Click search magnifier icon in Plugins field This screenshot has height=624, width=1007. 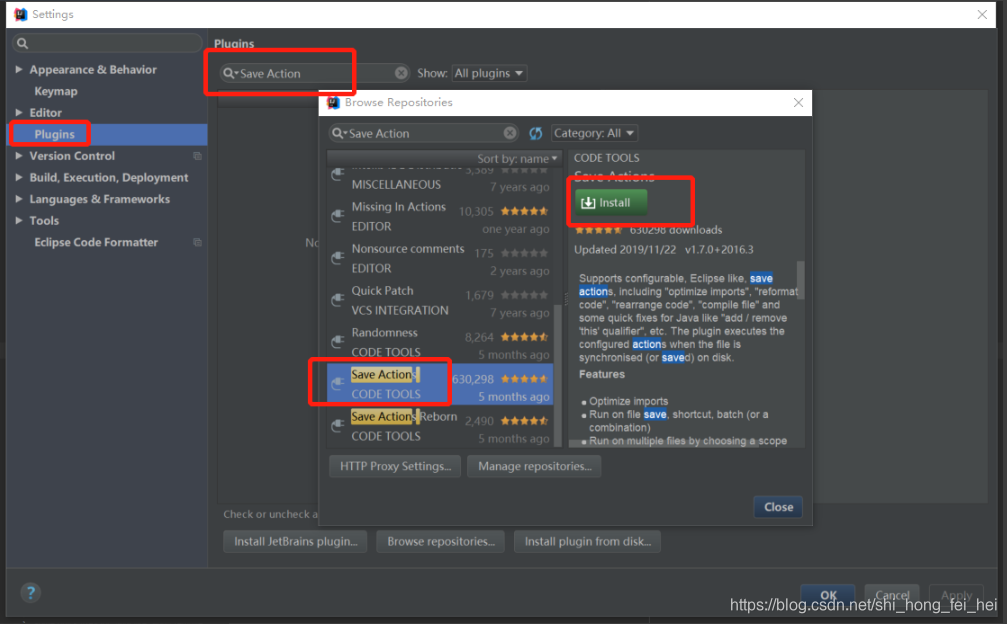(229, 73)
